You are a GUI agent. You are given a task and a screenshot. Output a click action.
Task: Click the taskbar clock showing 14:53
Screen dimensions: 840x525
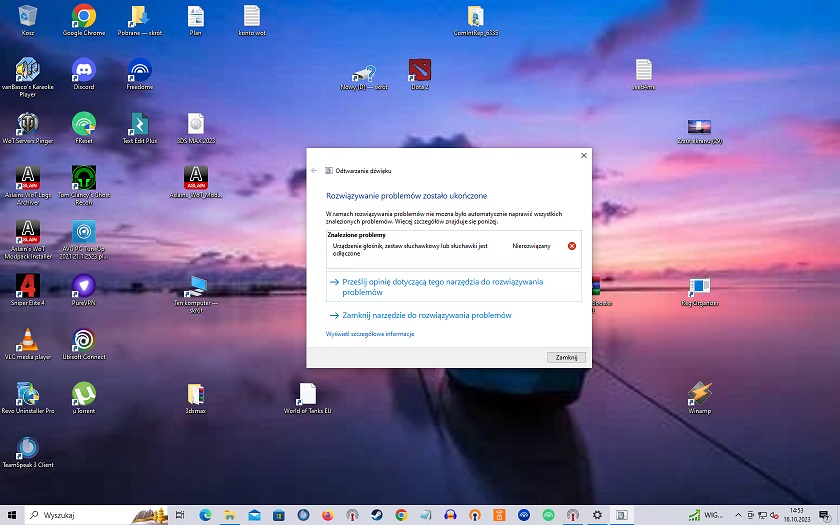click(x=797, y=515)
